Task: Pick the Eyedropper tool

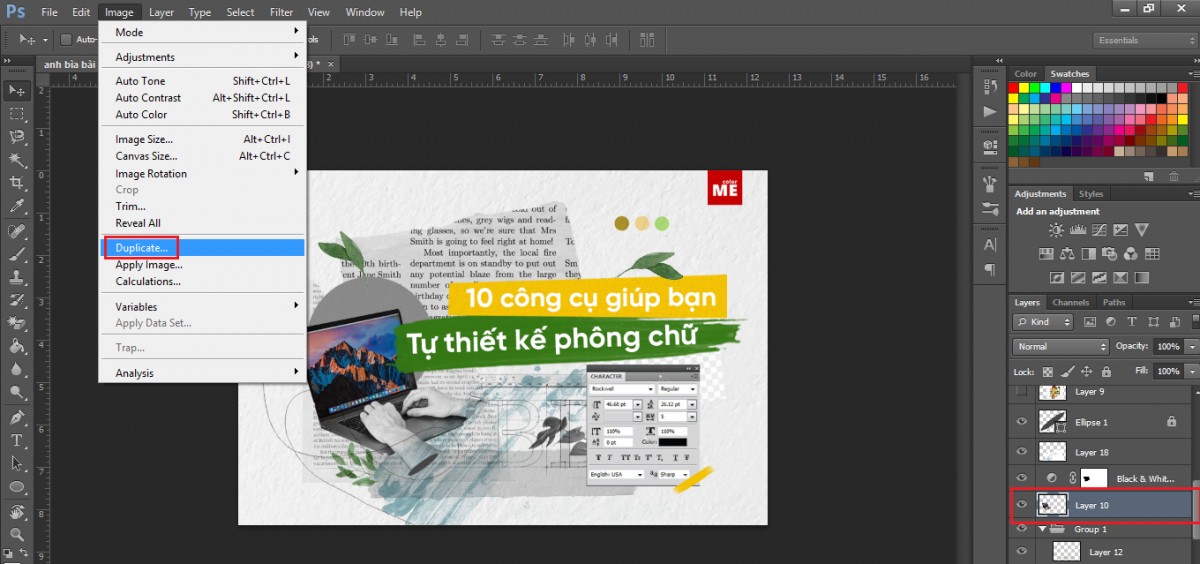Action: pos(17,207)
